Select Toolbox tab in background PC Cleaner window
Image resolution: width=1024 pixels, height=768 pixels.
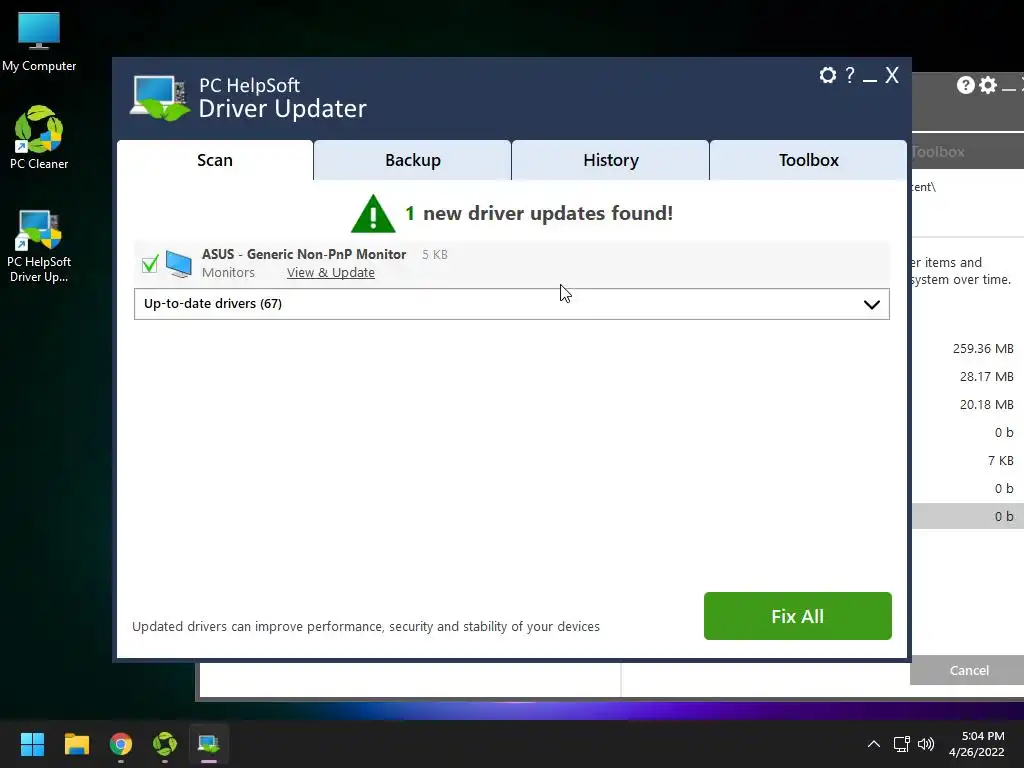(x=938, y=152)
